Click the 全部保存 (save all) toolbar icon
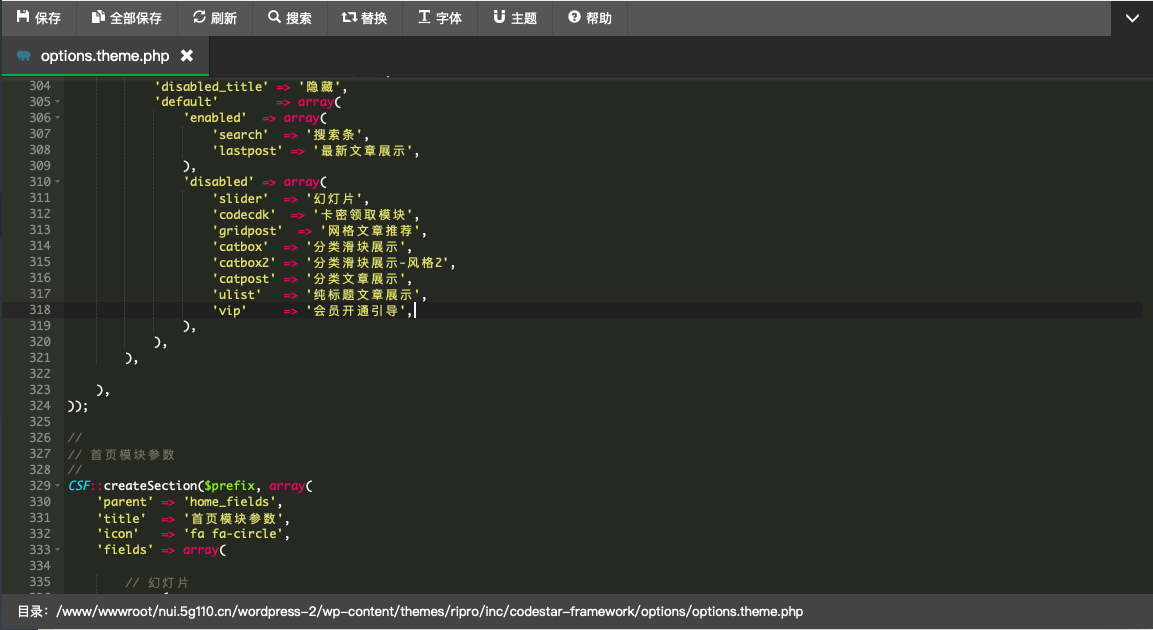The height and width of the screenshot is (630, 1153). [x=98, y=18]
